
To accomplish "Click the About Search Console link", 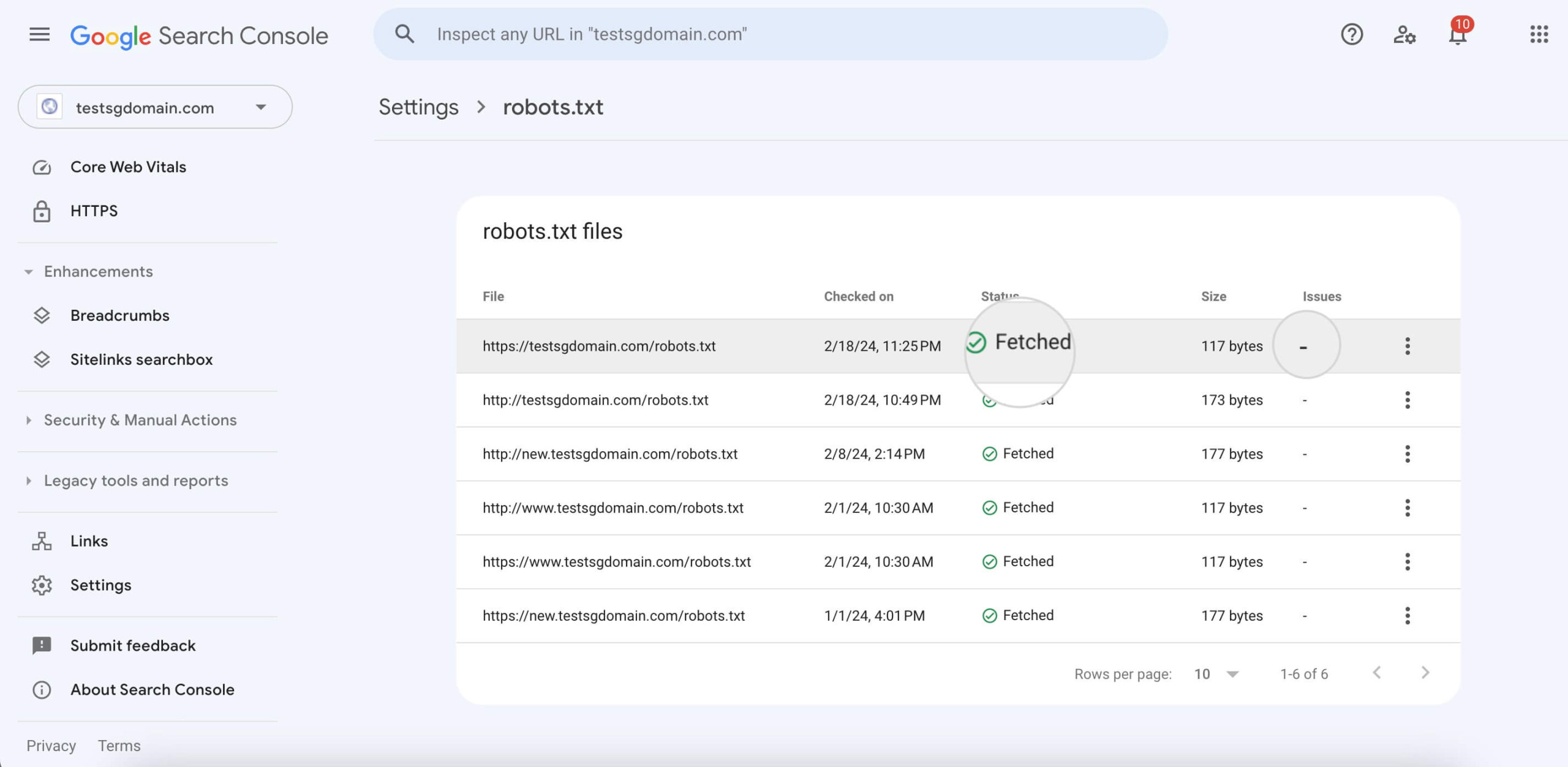I will [152, 690].
